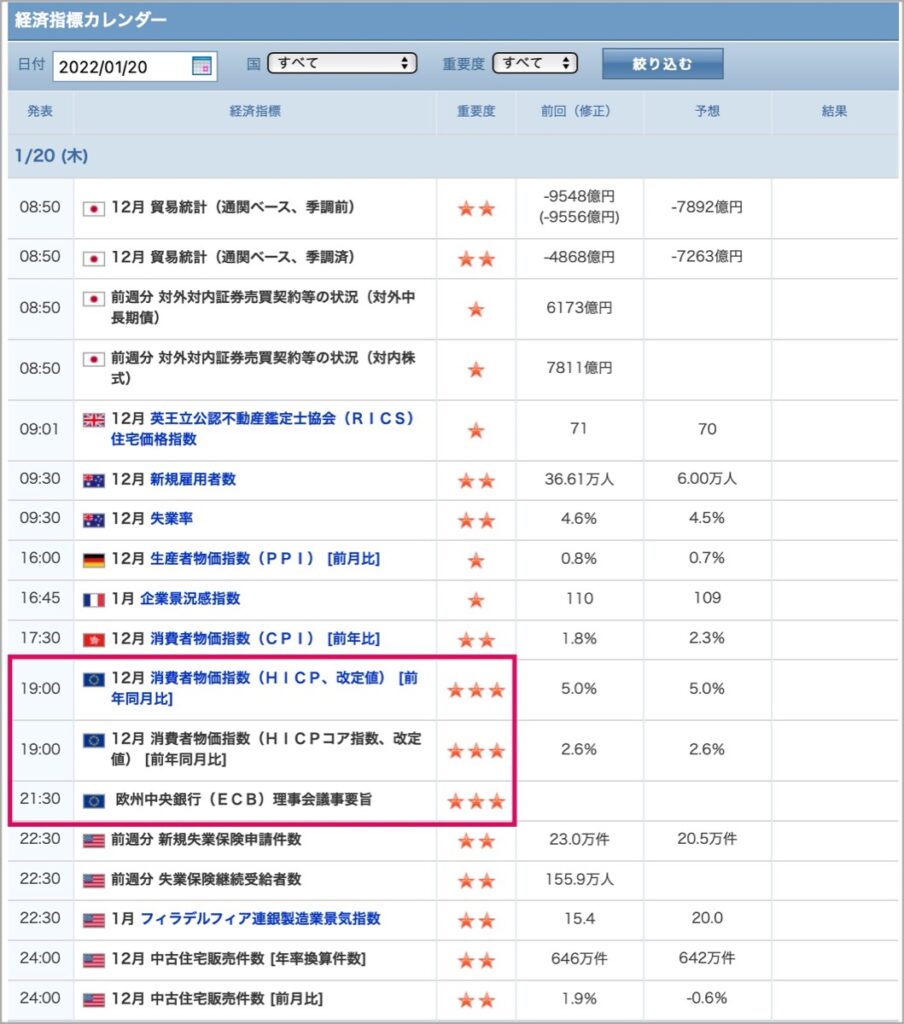Click US flag beside フィラデルフィア連銀 row

tap(93, 921)
